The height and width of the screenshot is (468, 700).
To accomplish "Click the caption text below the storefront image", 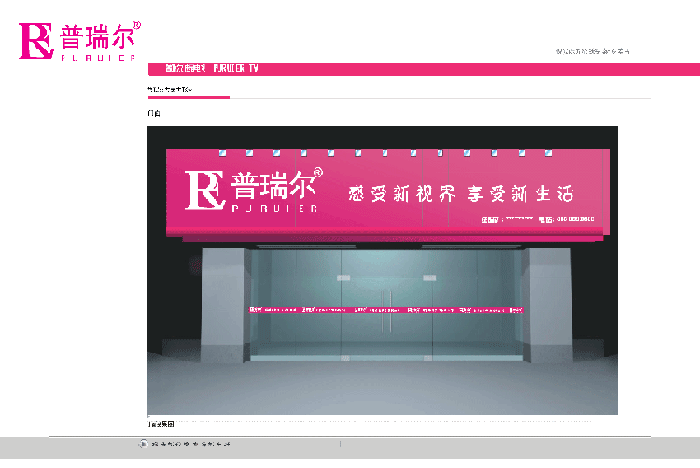I will [161, 424].
